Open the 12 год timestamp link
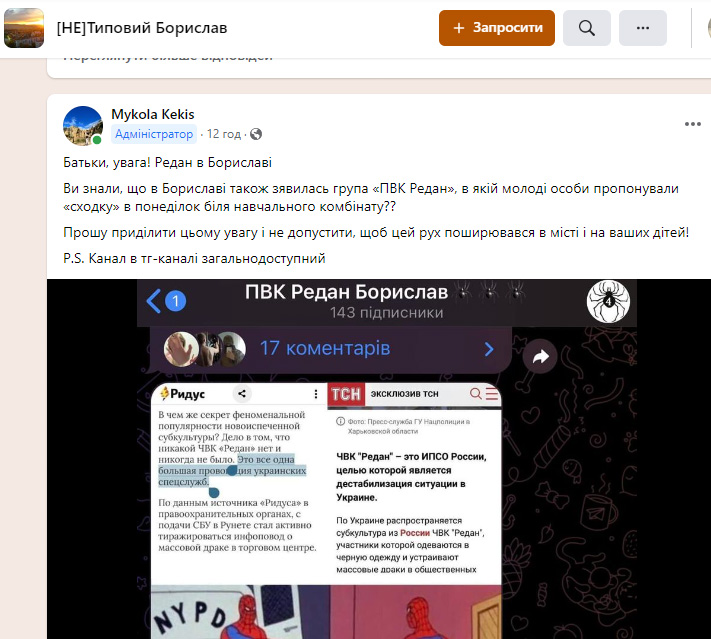The width and height of the screenshot is (711, 639). [224, 134]
